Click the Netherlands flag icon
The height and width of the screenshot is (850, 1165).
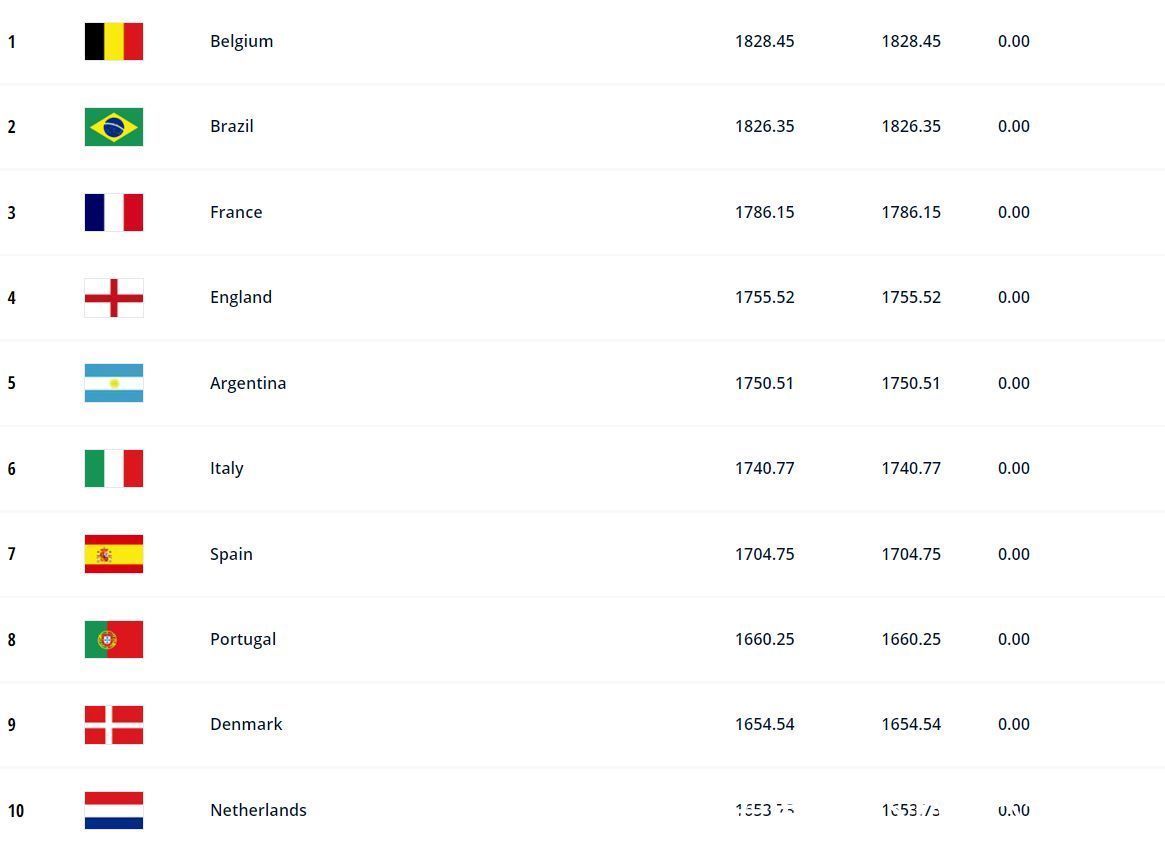point(114,810)
